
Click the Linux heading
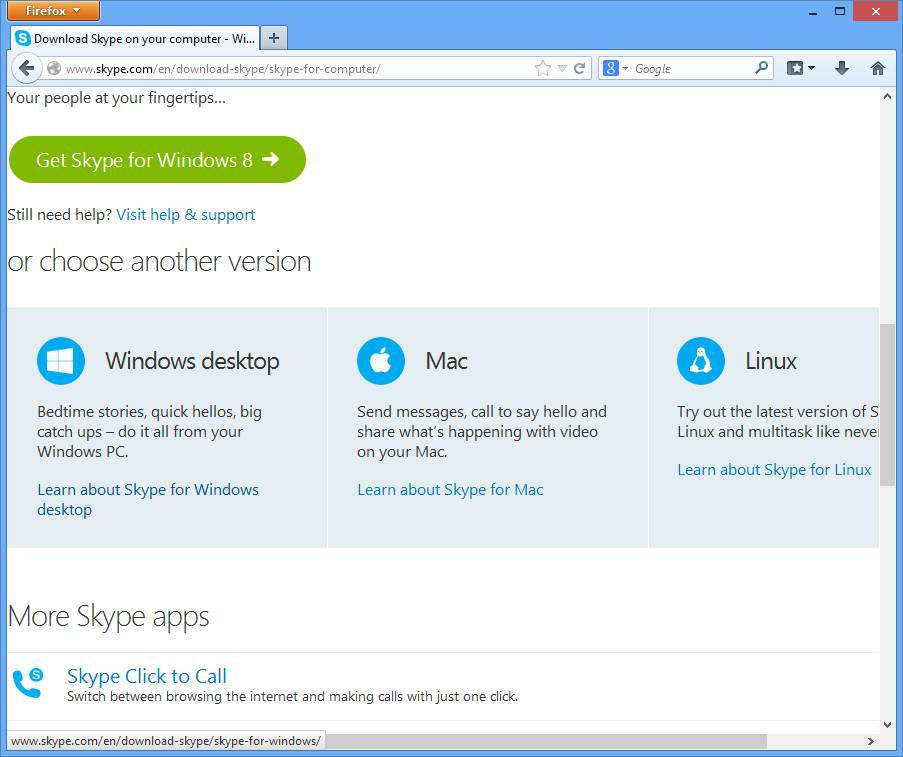[771, 361]
